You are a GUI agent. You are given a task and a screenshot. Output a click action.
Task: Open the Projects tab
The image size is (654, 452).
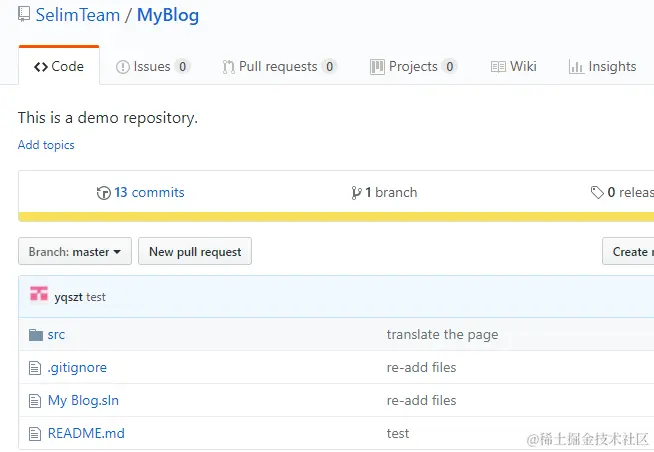pos(413,66)
